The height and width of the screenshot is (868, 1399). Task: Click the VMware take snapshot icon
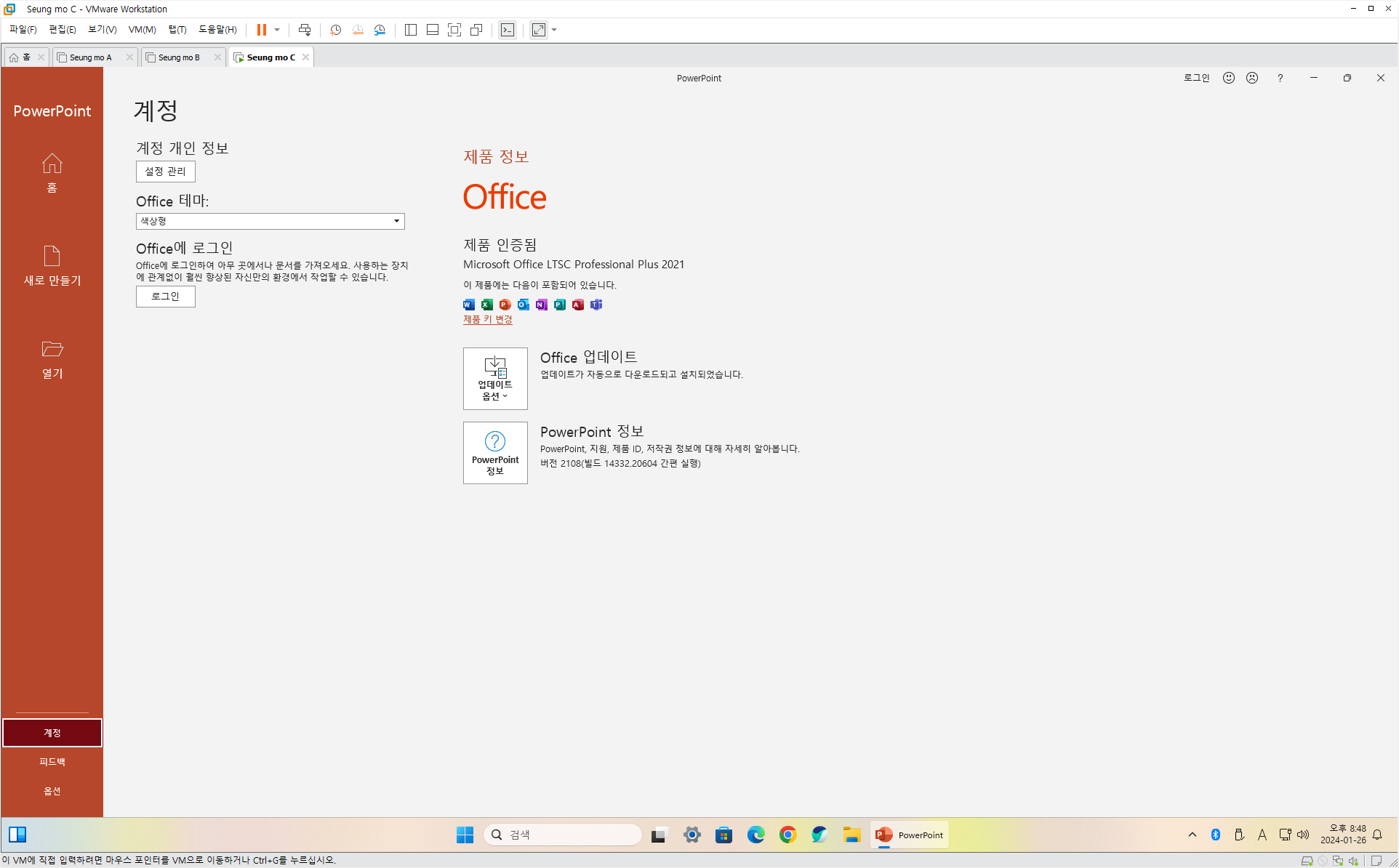336,30
